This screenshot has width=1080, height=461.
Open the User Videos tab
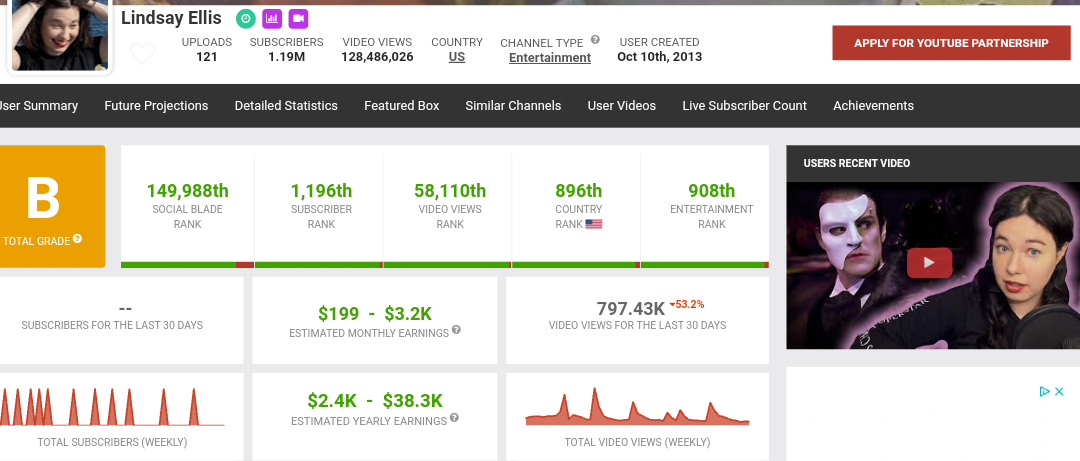621,105
